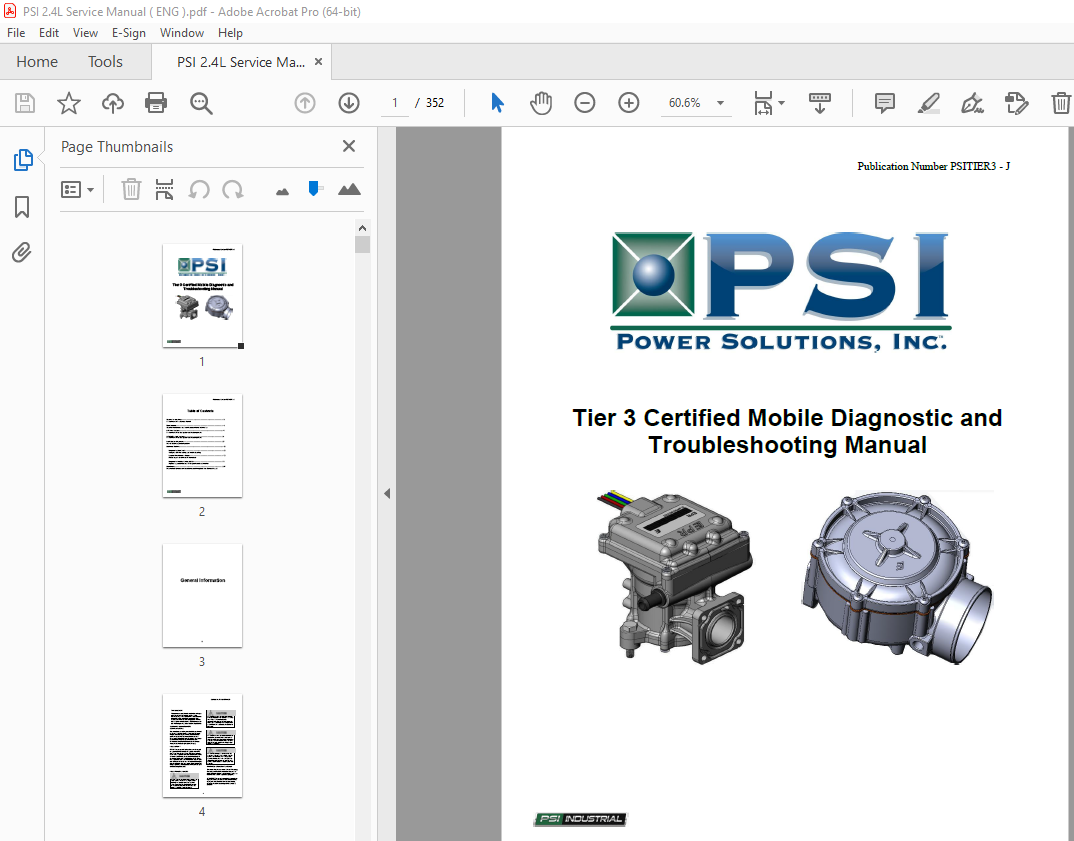This screenshot has width=1074, height=841.
Task: Go to the next page with the down arrow
Action: [349, 103]
